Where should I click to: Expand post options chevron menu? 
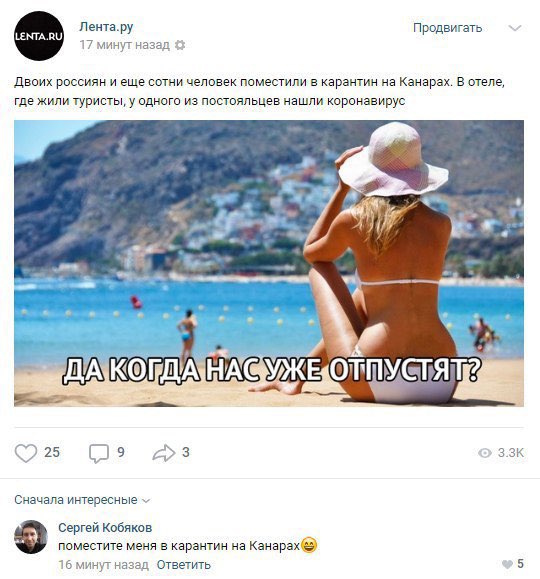click(515, 28)
